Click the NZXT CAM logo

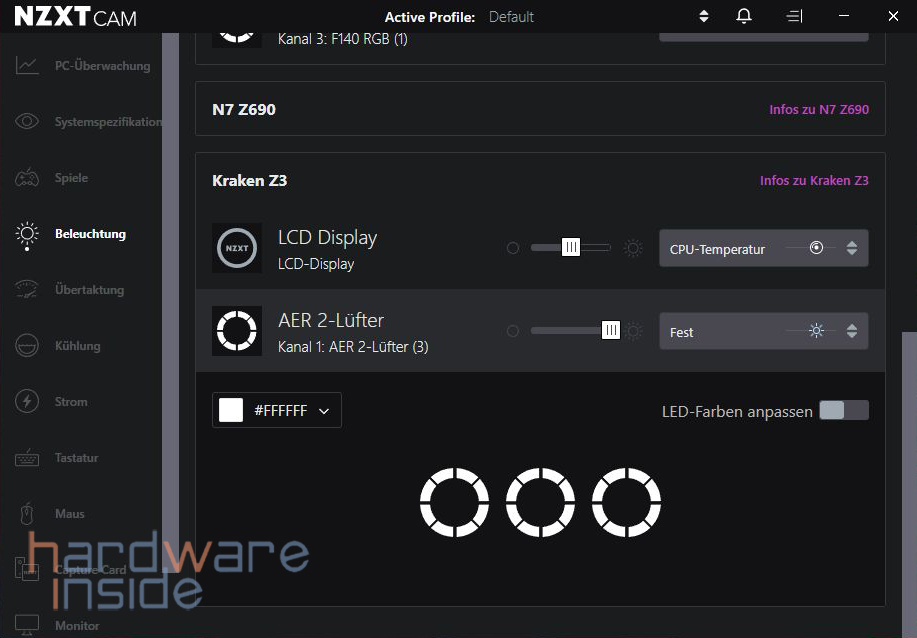(x=75, y=17)
